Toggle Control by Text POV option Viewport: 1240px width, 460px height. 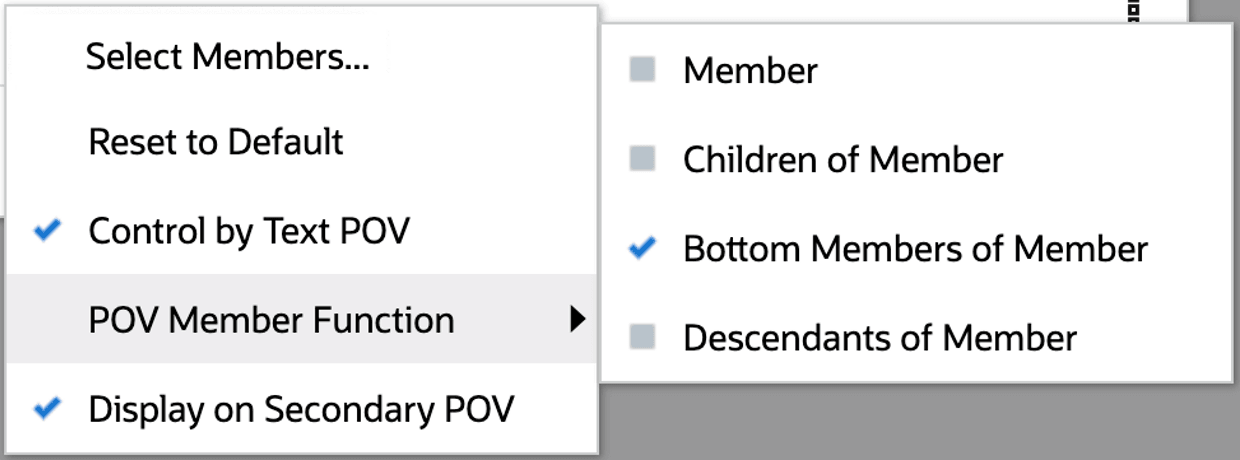coord(249,231)
